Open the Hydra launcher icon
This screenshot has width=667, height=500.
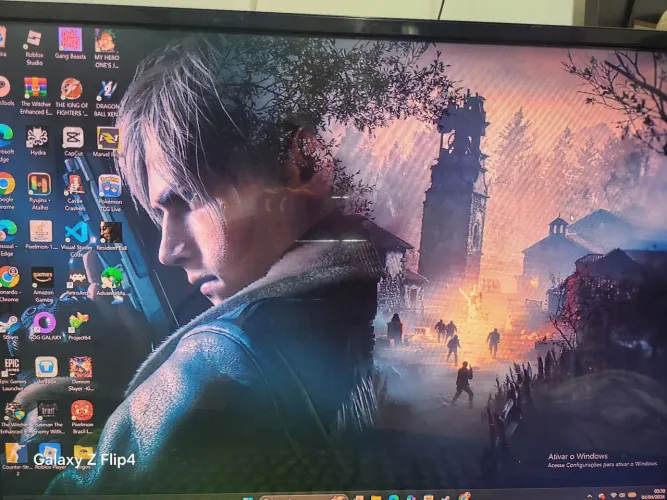click(38, 141)
